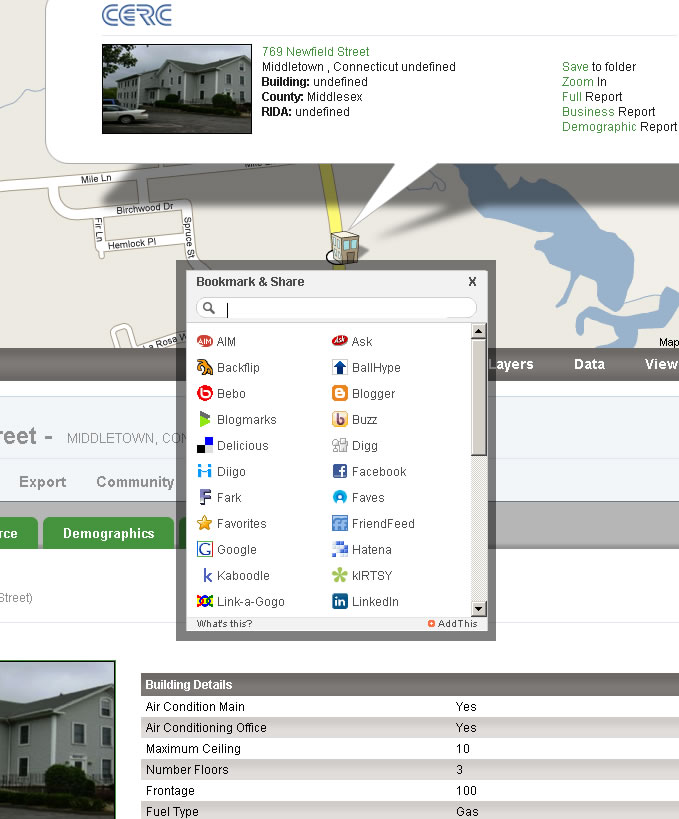Select the Frontage value 100

[x=466, y=791]
